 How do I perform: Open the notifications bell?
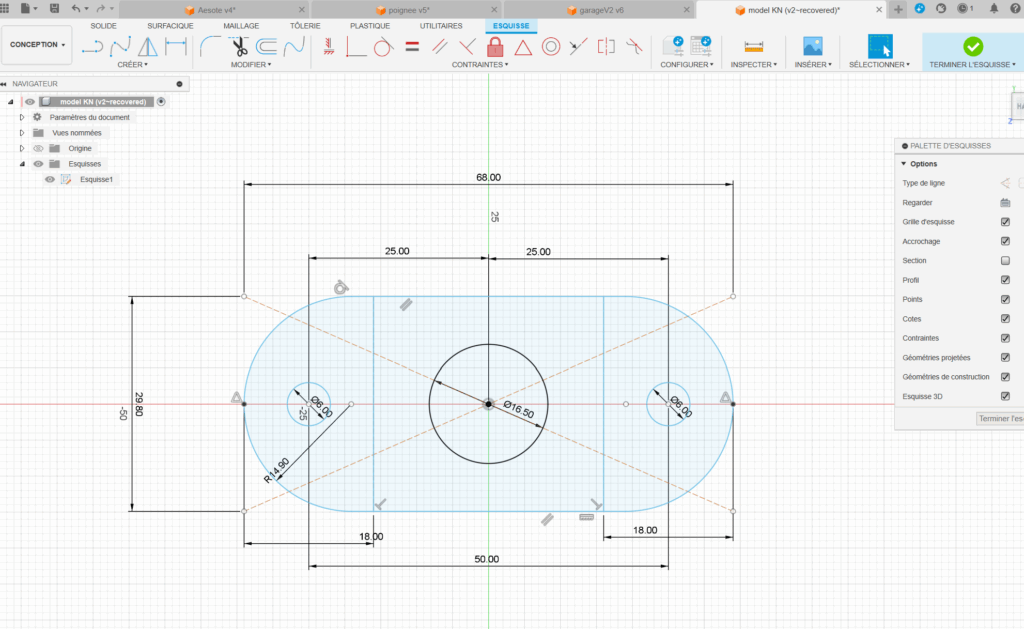click(993, 8)
